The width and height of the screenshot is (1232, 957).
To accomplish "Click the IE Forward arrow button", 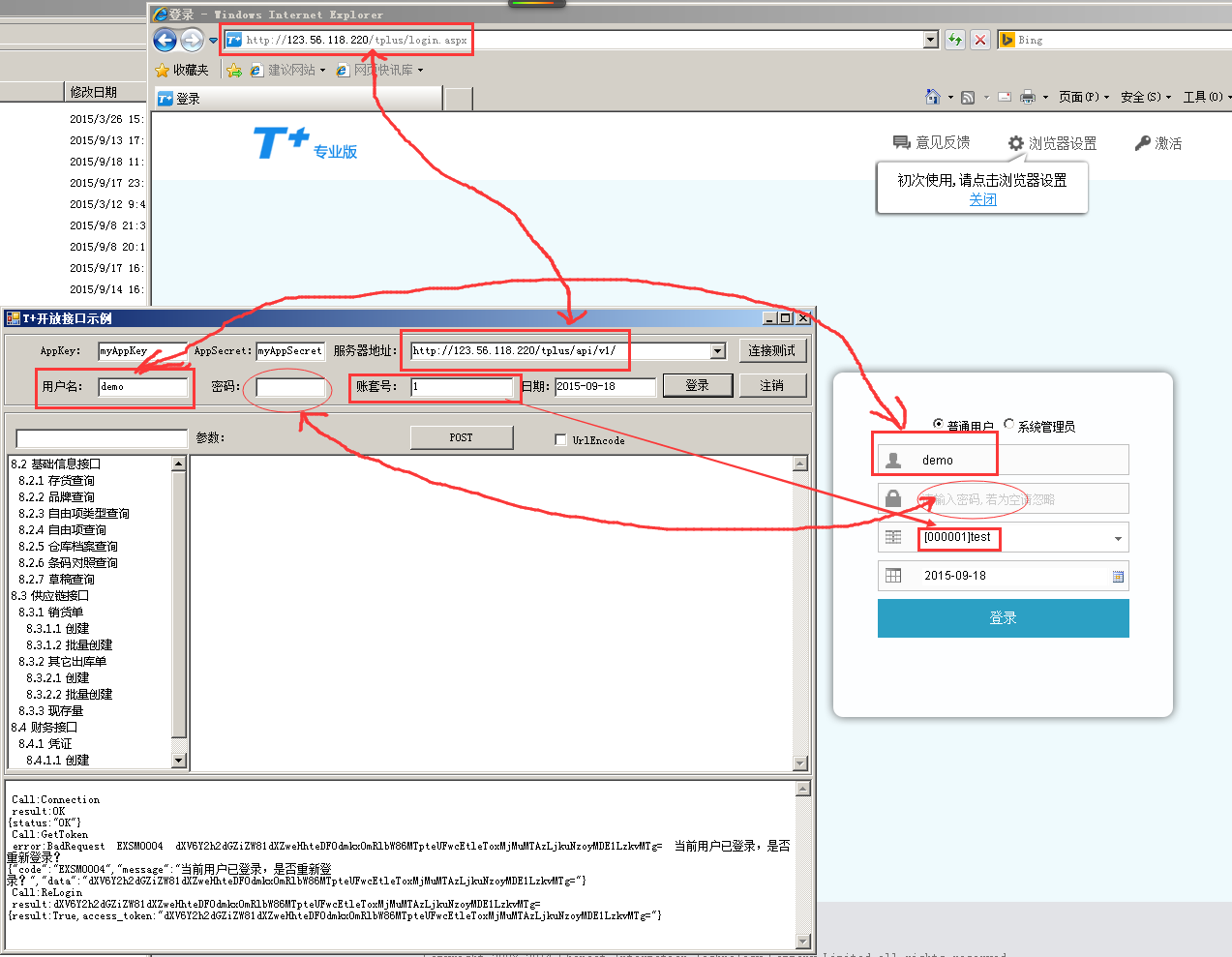I will [x=192, y=40].
